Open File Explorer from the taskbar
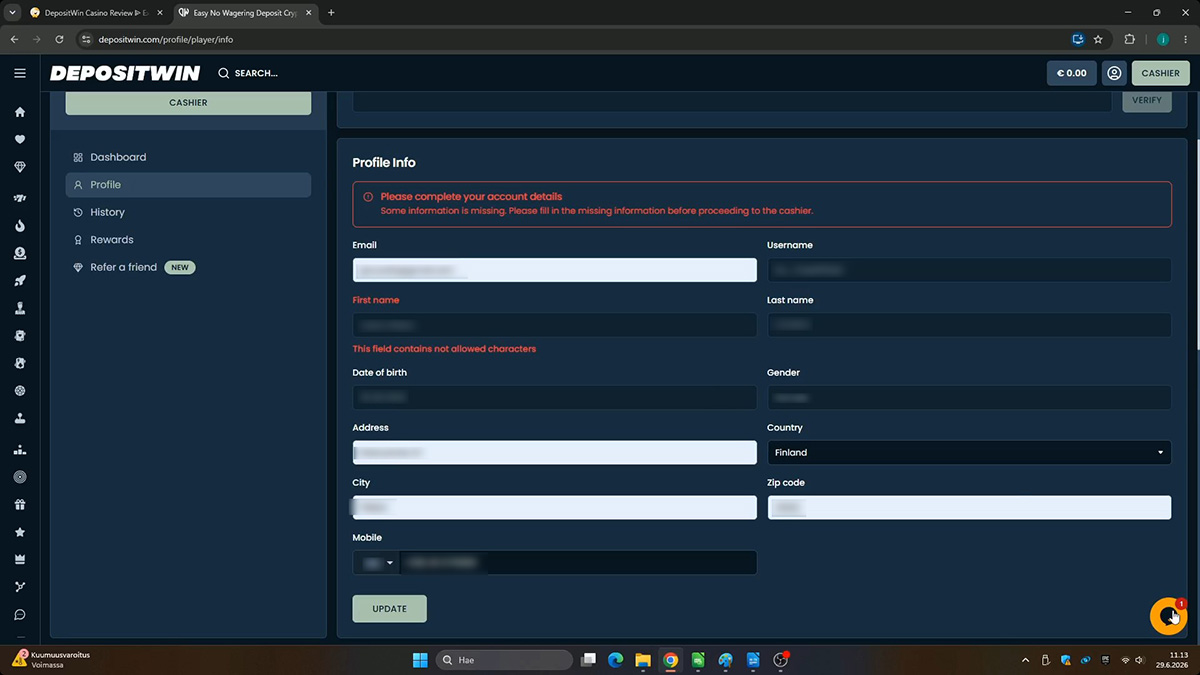Viewport: 1200px width, 675px height. (643, 660)
